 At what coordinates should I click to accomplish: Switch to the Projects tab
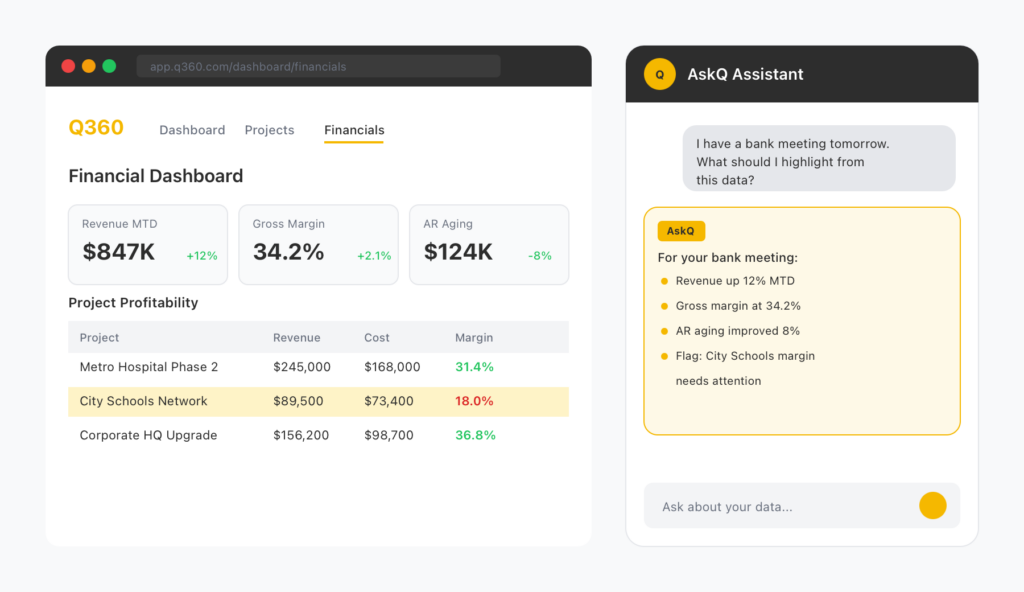pos(269,130)
